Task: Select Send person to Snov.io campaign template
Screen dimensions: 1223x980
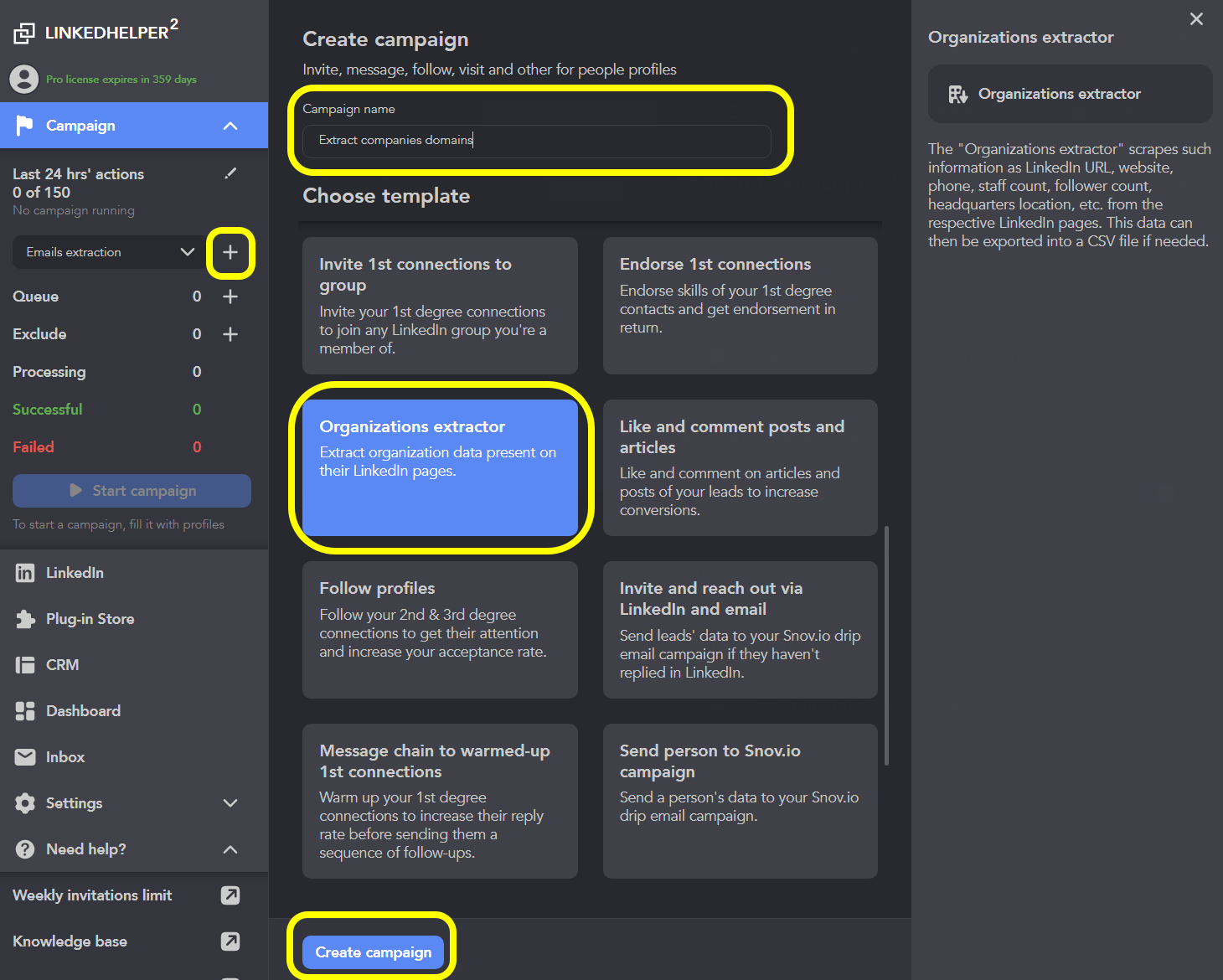Action: [x=741, y=801]
